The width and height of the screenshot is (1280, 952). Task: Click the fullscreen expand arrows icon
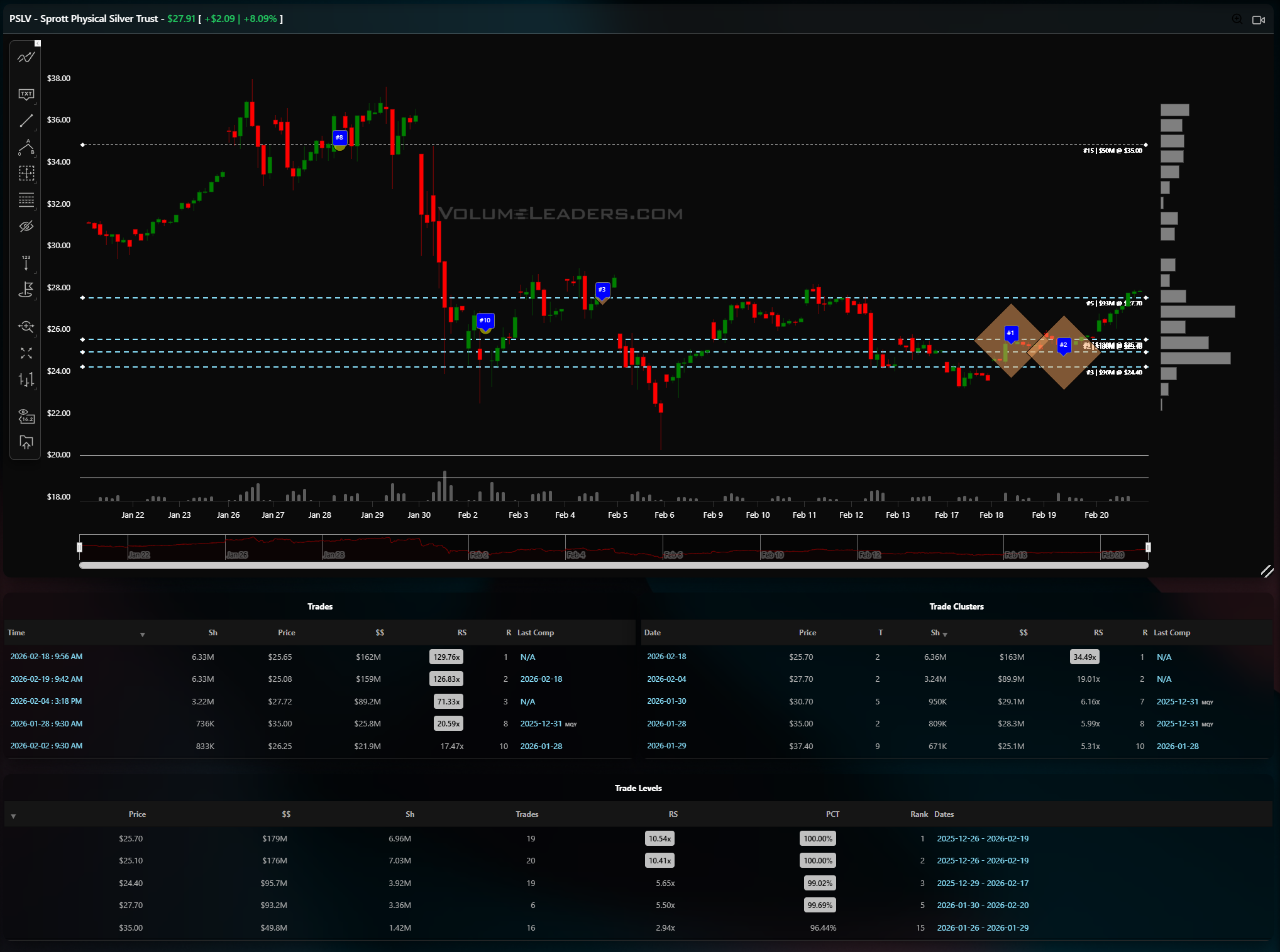[26, 353]
